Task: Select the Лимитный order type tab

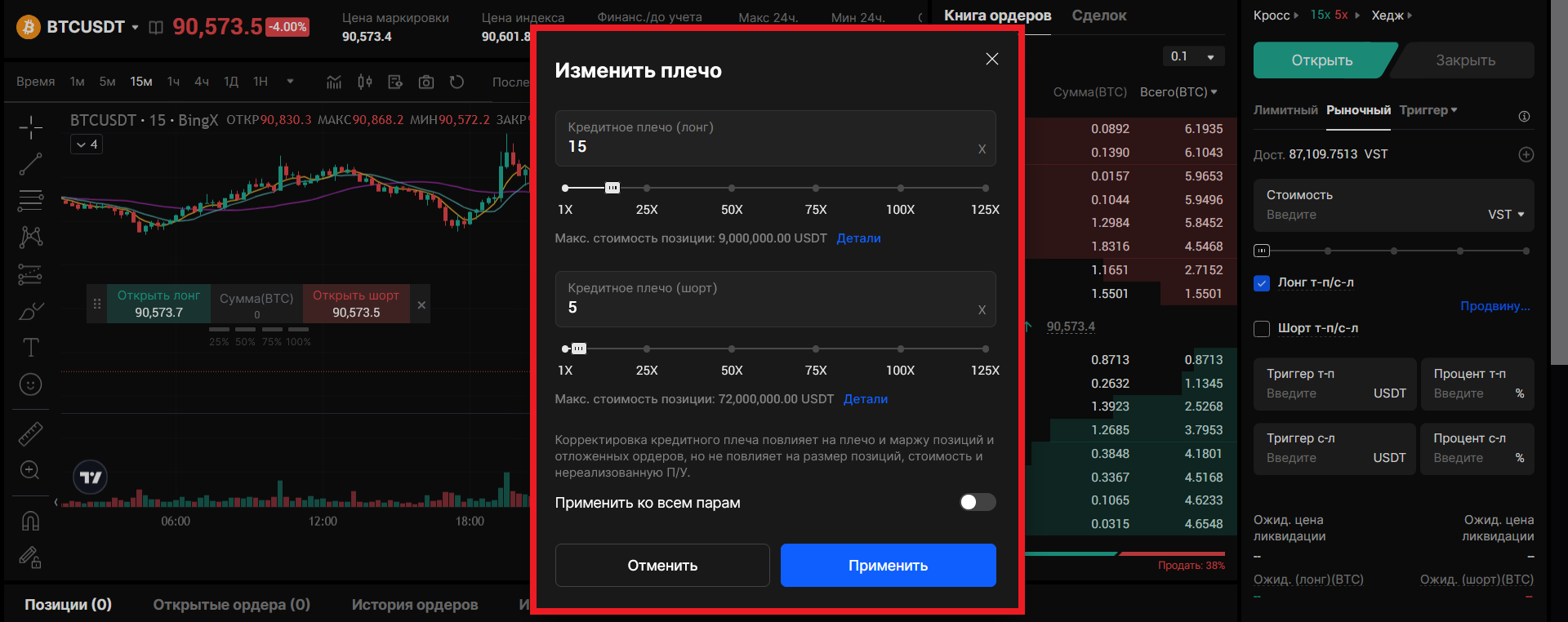Action: (1285, 110)
